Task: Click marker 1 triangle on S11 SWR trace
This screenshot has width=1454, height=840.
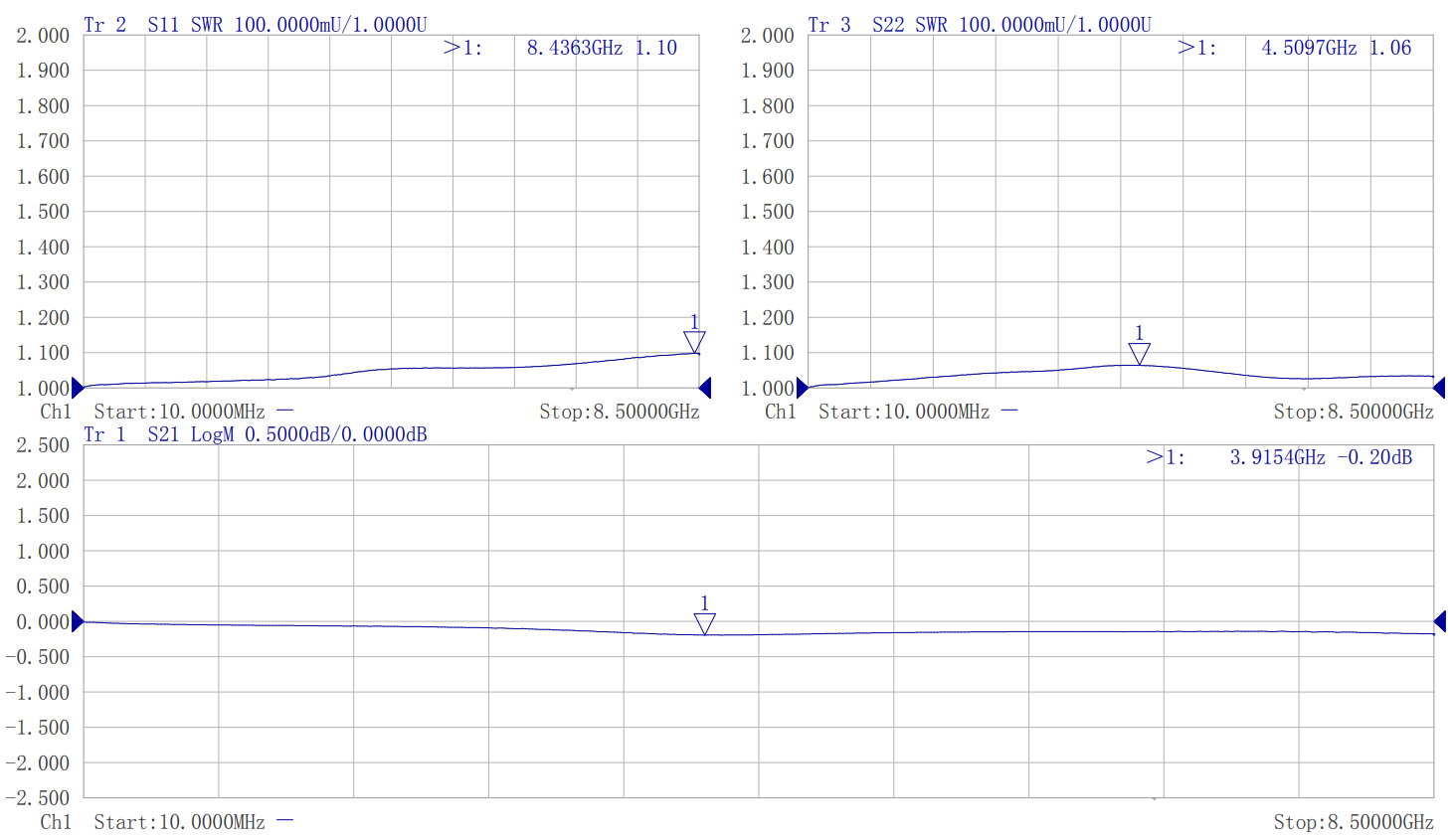Action: click(x=694, y=341)
